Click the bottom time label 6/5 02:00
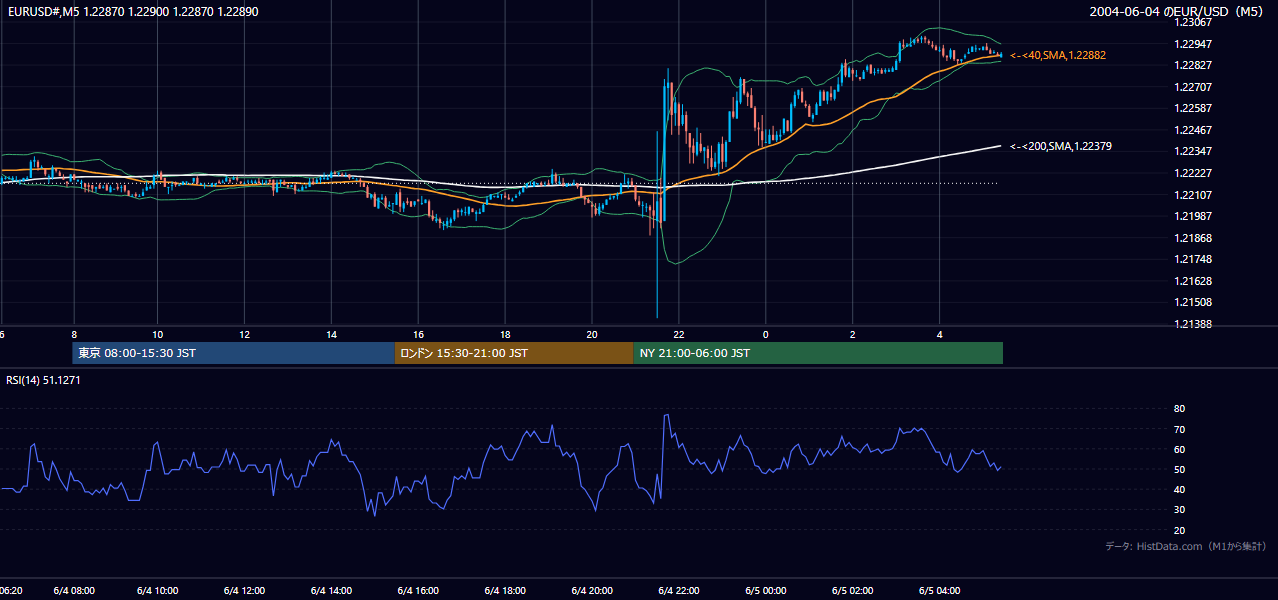1278x600 pixels. click(x=853, y=591)
